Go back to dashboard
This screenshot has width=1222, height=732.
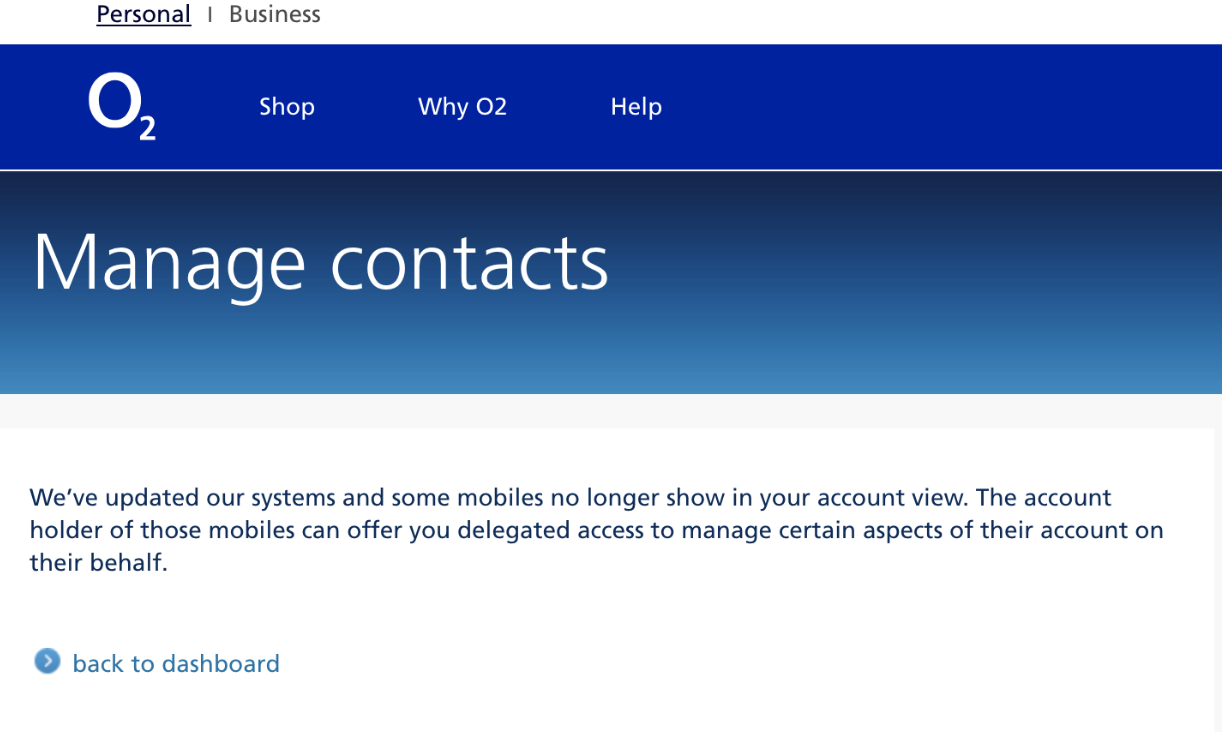[x=175, y=663]
